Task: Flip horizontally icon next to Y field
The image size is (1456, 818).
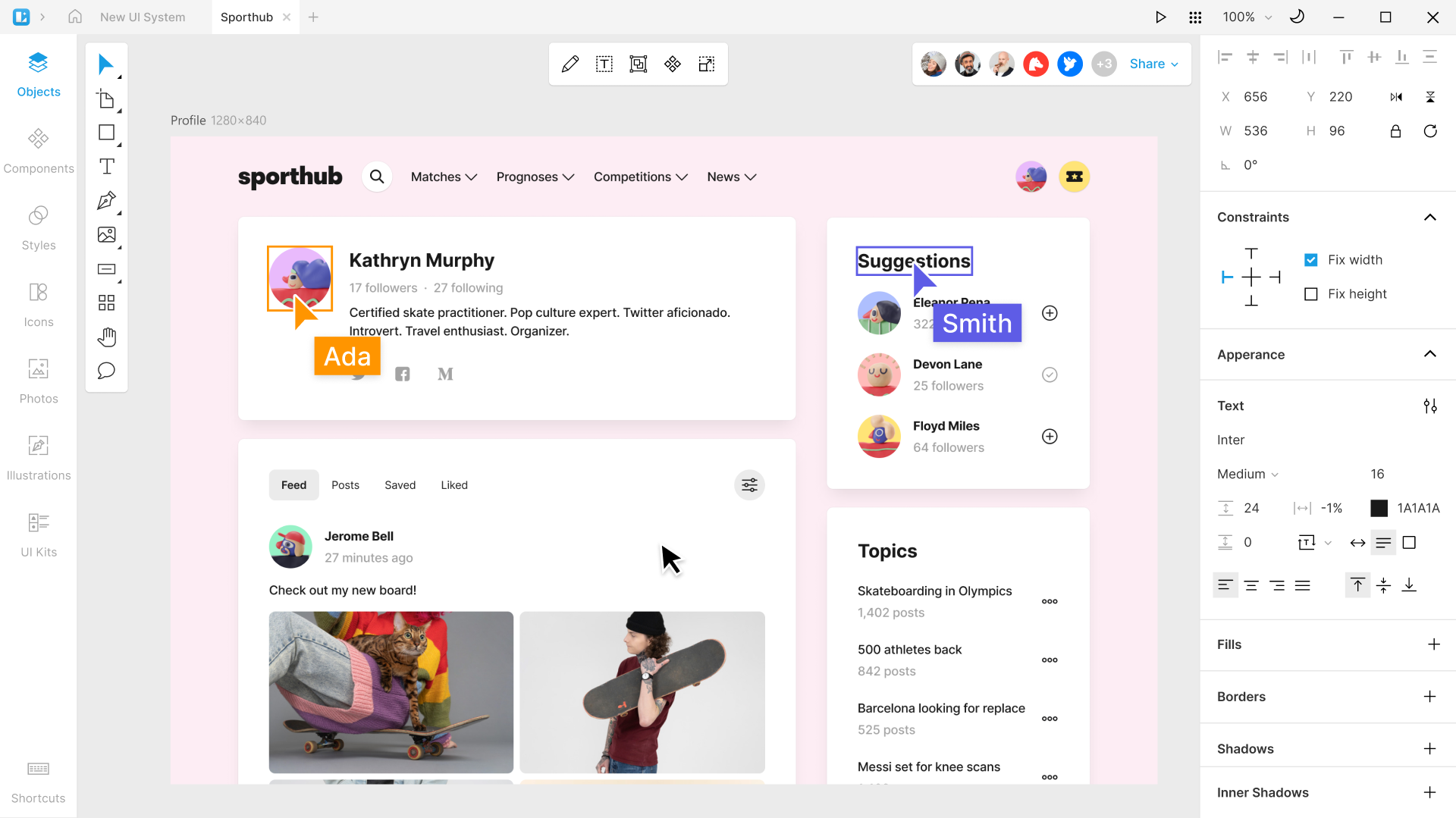Action: coord(1396,97)
